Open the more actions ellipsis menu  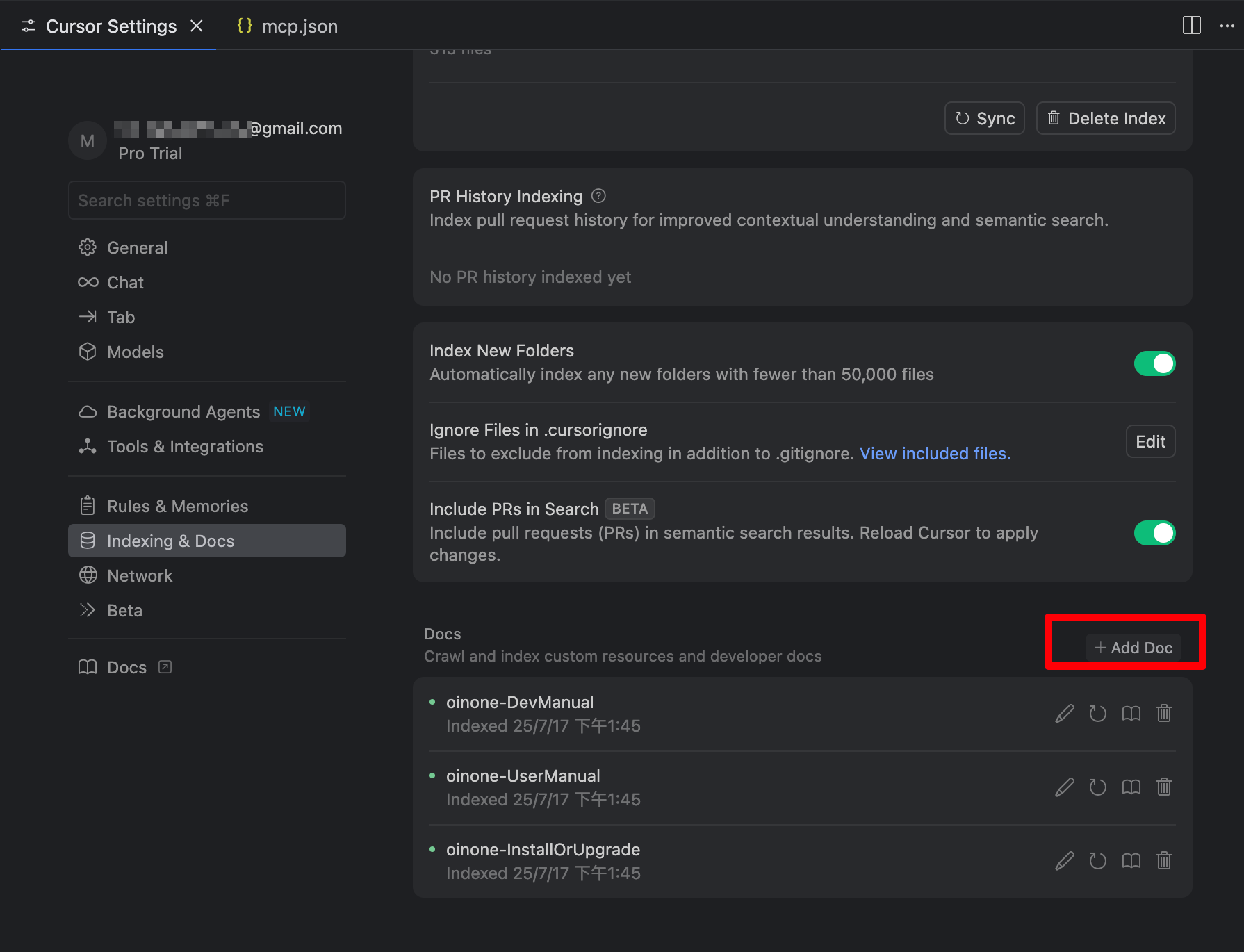click(x=1227, y=26)
